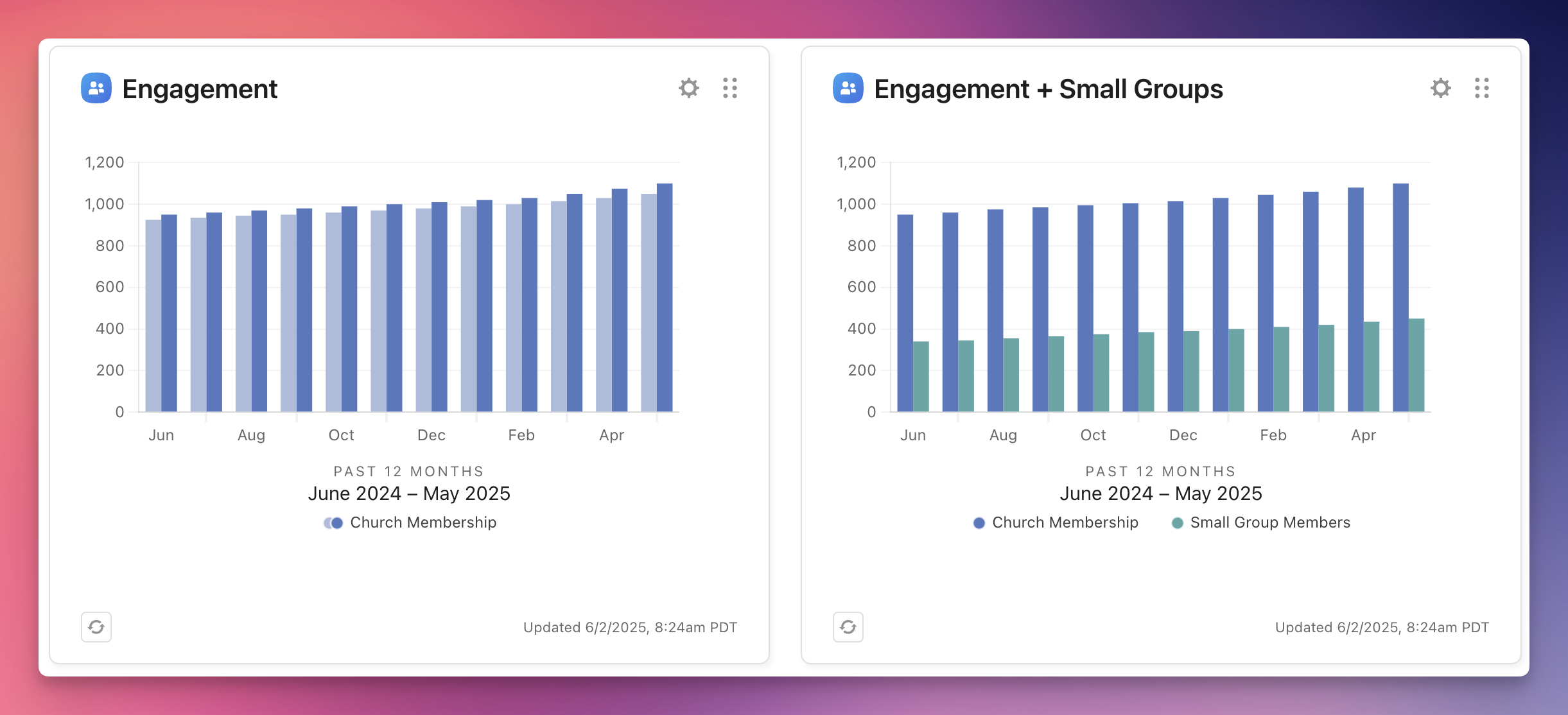
Task: Click the Engagement widget title
Action: [200, 89]
